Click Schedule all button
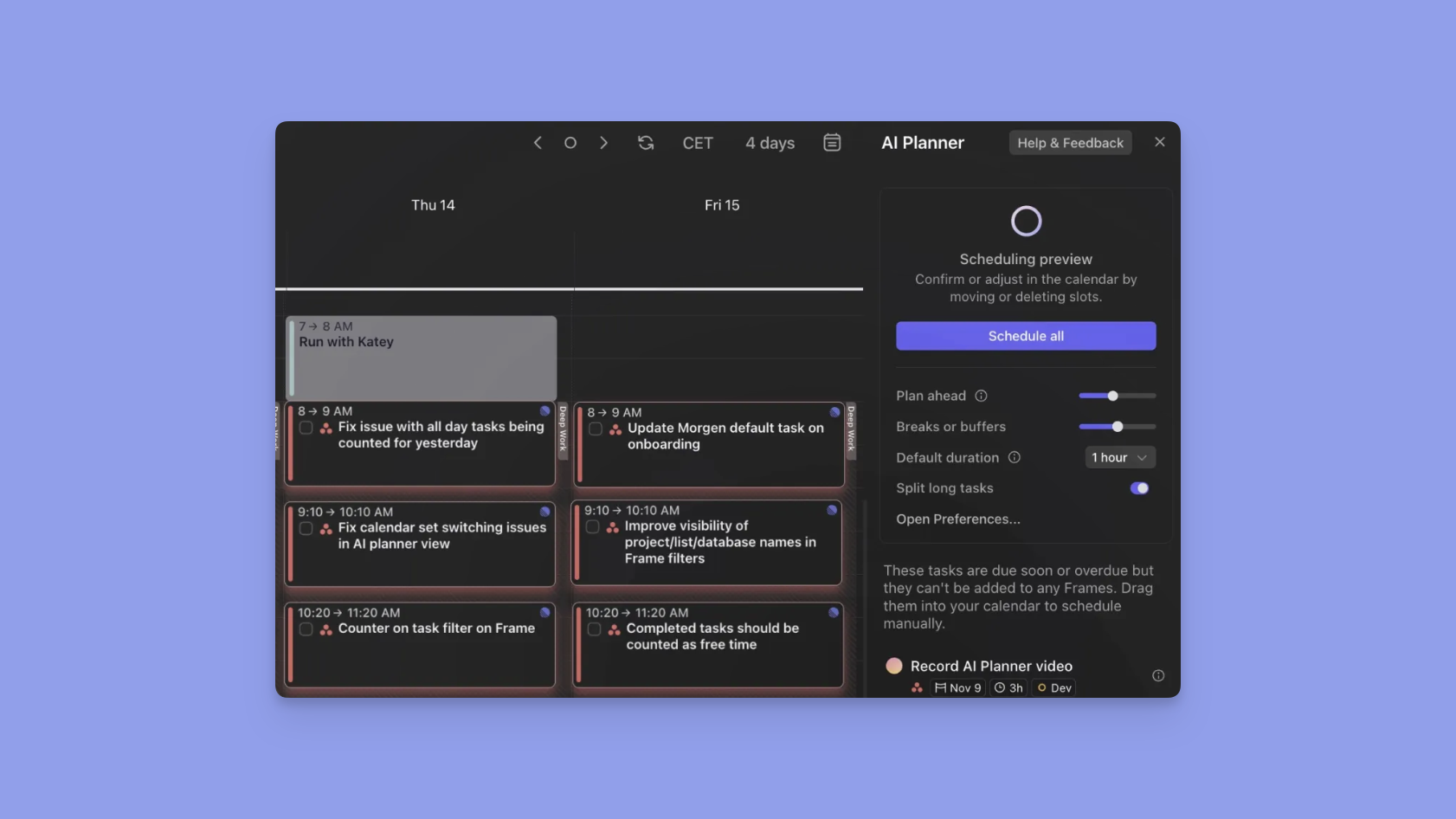 (1026, 336)
